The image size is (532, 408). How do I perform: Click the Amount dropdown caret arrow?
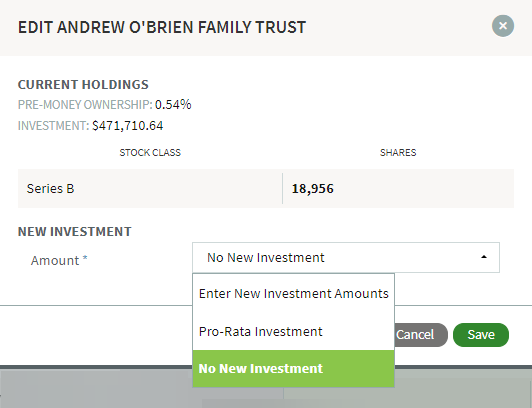tap(484, 257)
